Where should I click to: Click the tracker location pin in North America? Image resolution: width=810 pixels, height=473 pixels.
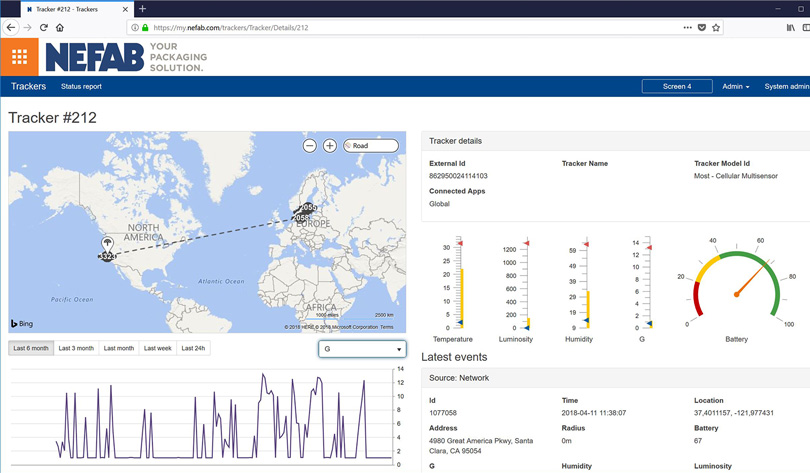point(107,245)
